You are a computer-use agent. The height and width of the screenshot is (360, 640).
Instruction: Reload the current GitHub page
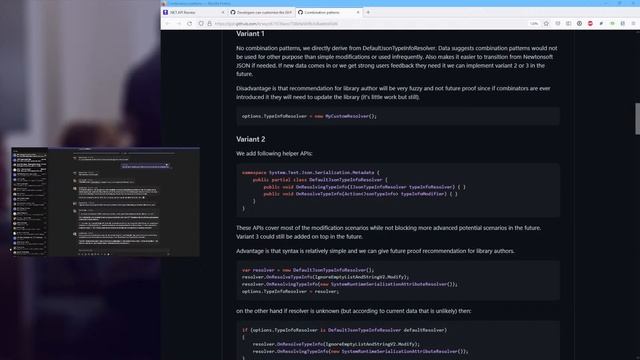click(189, 24)
